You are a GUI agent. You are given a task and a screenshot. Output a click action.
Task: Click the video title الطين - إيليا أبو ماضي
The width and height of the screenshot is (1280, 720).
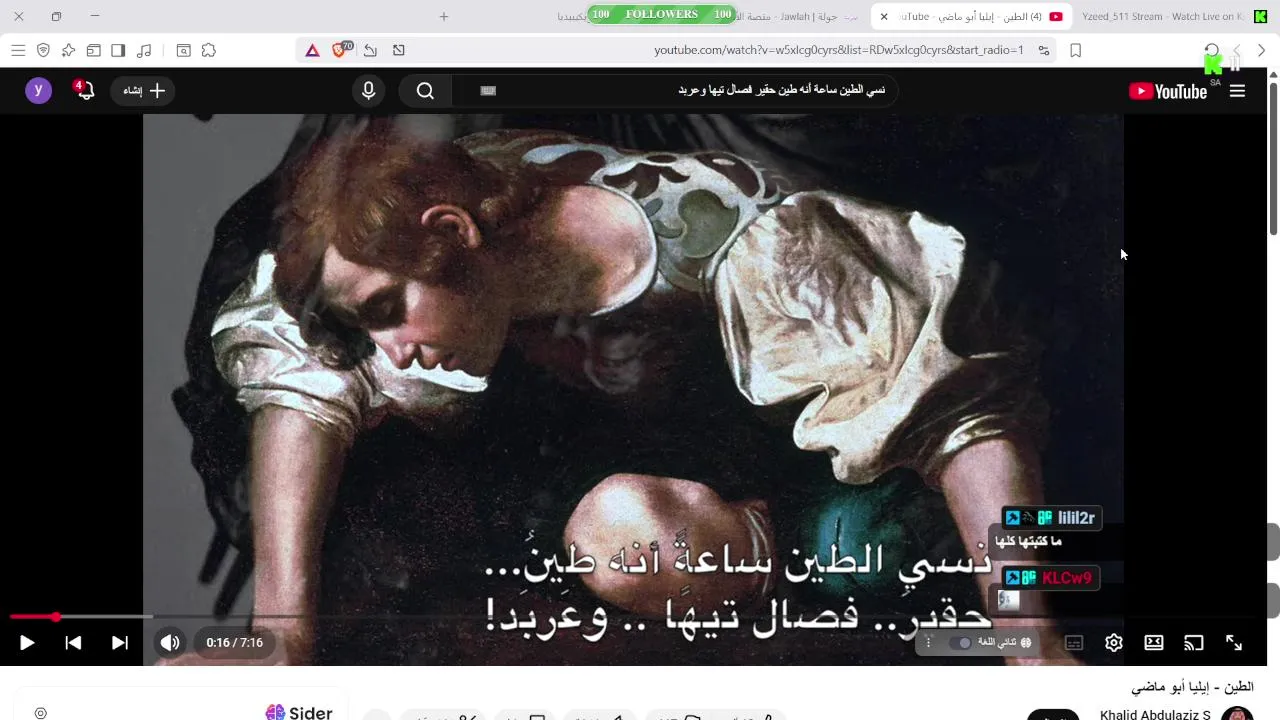1192,687
